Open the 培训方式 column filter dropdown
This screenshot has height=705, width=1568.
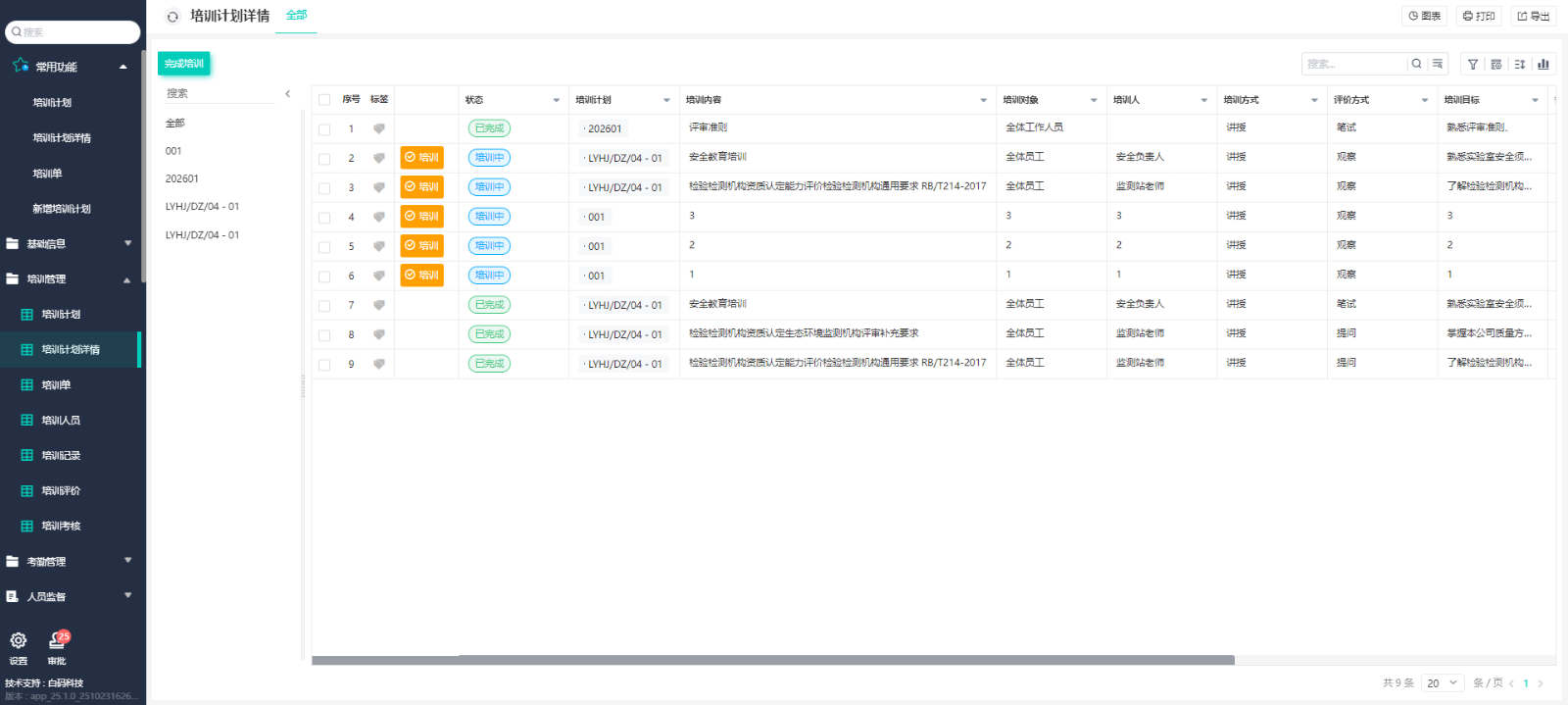coord(1314,100)
